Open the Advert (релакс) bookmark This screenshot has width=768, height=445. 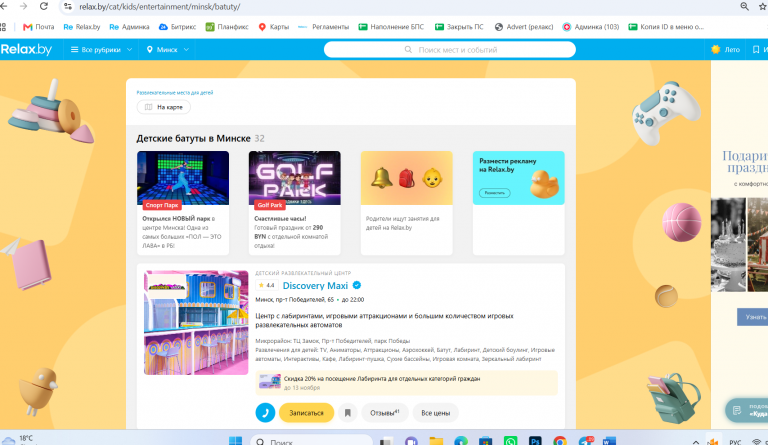[x=524, y=27]
